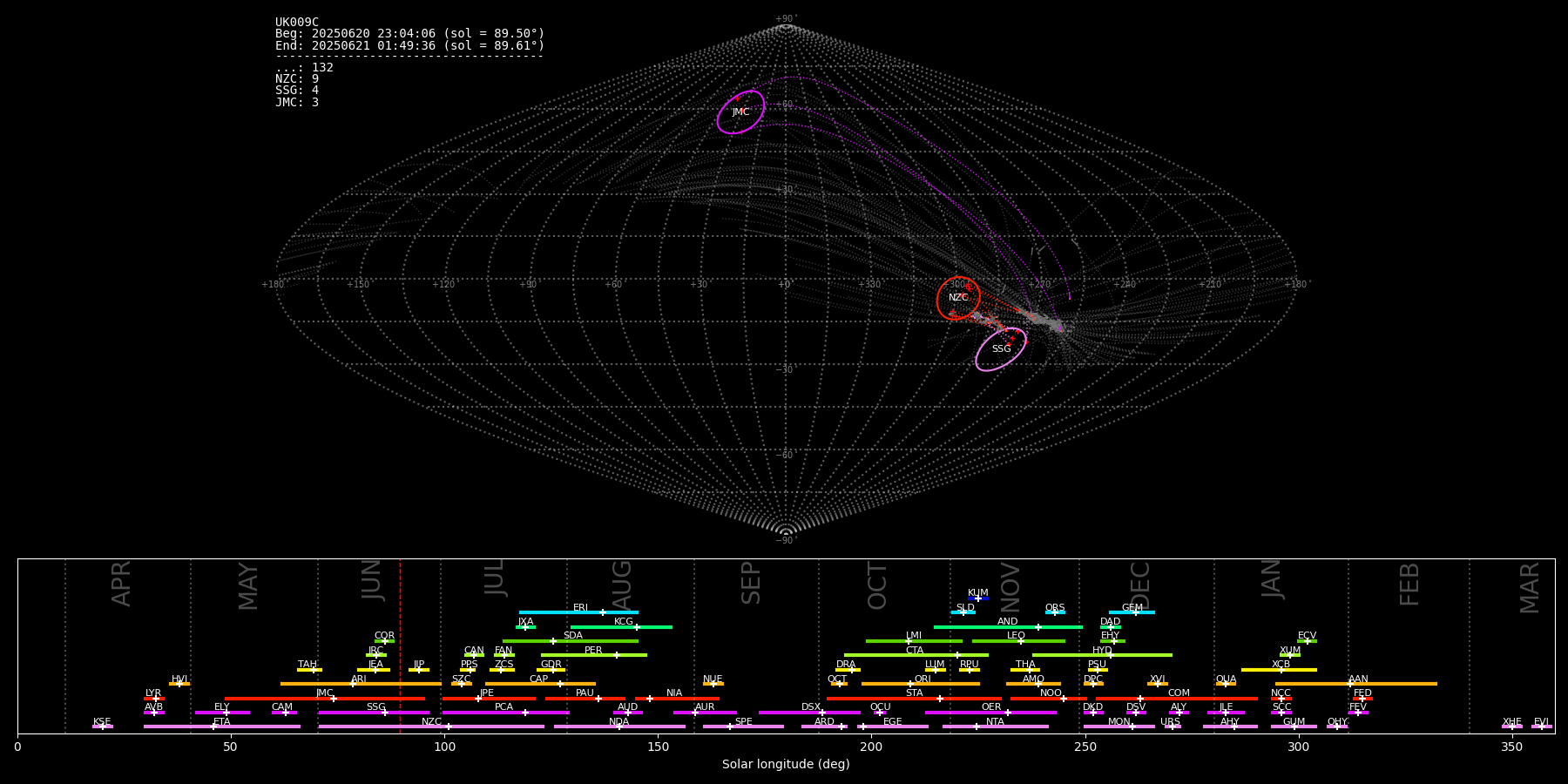Screen dimensions: 1568x784
Task: Select the CAP shower label in timeline
Action: [539, 679]
